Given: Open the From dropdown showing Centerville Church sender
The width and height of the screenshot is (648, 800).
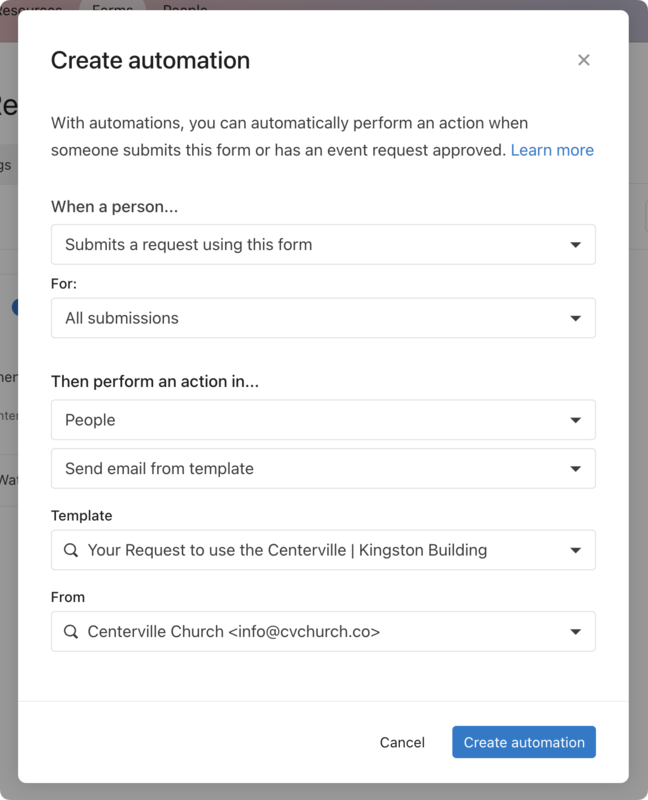Looking at the screenshot, I should coord(323,631).
